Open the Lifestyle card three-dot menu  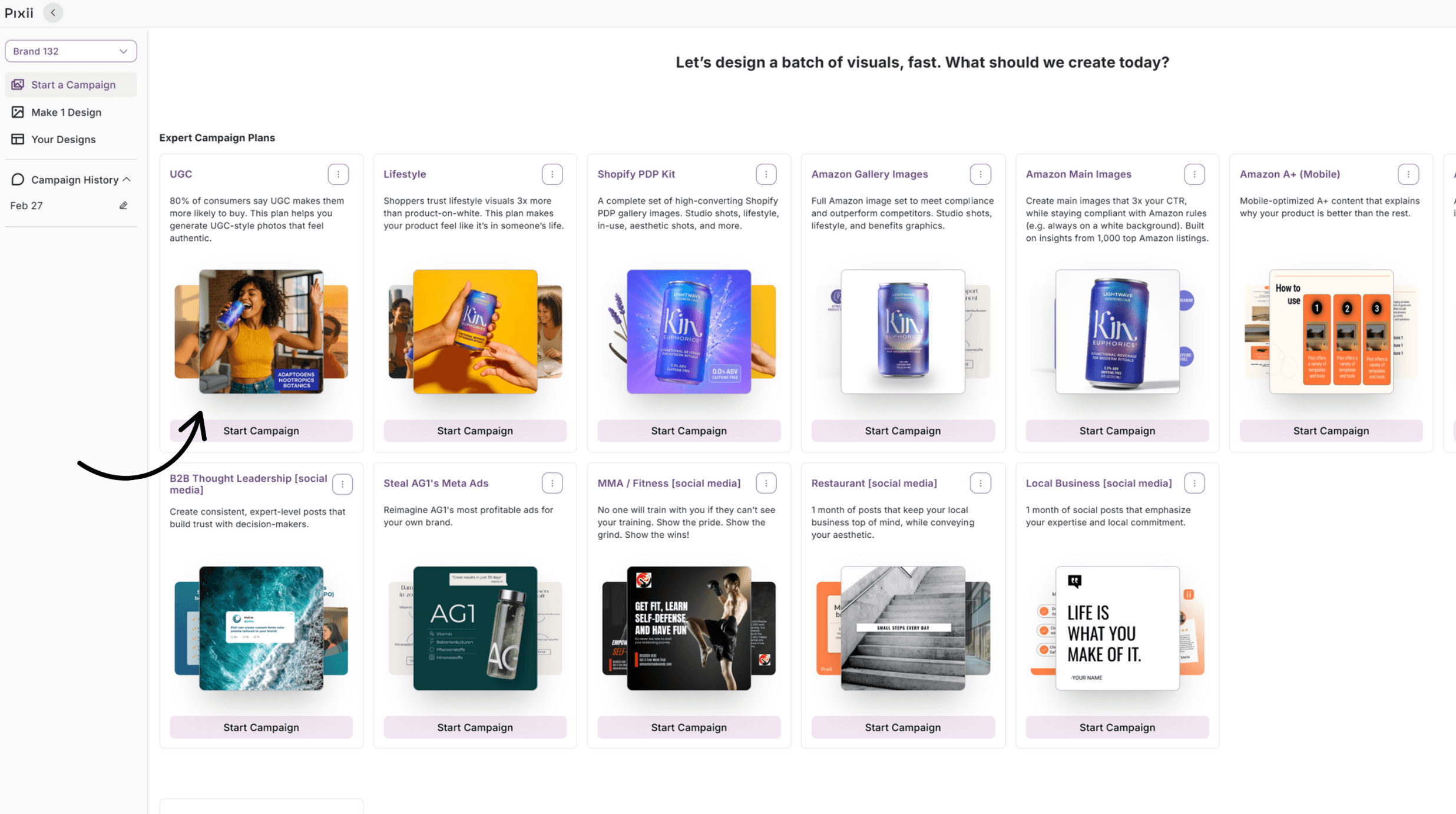coord(552,174)
